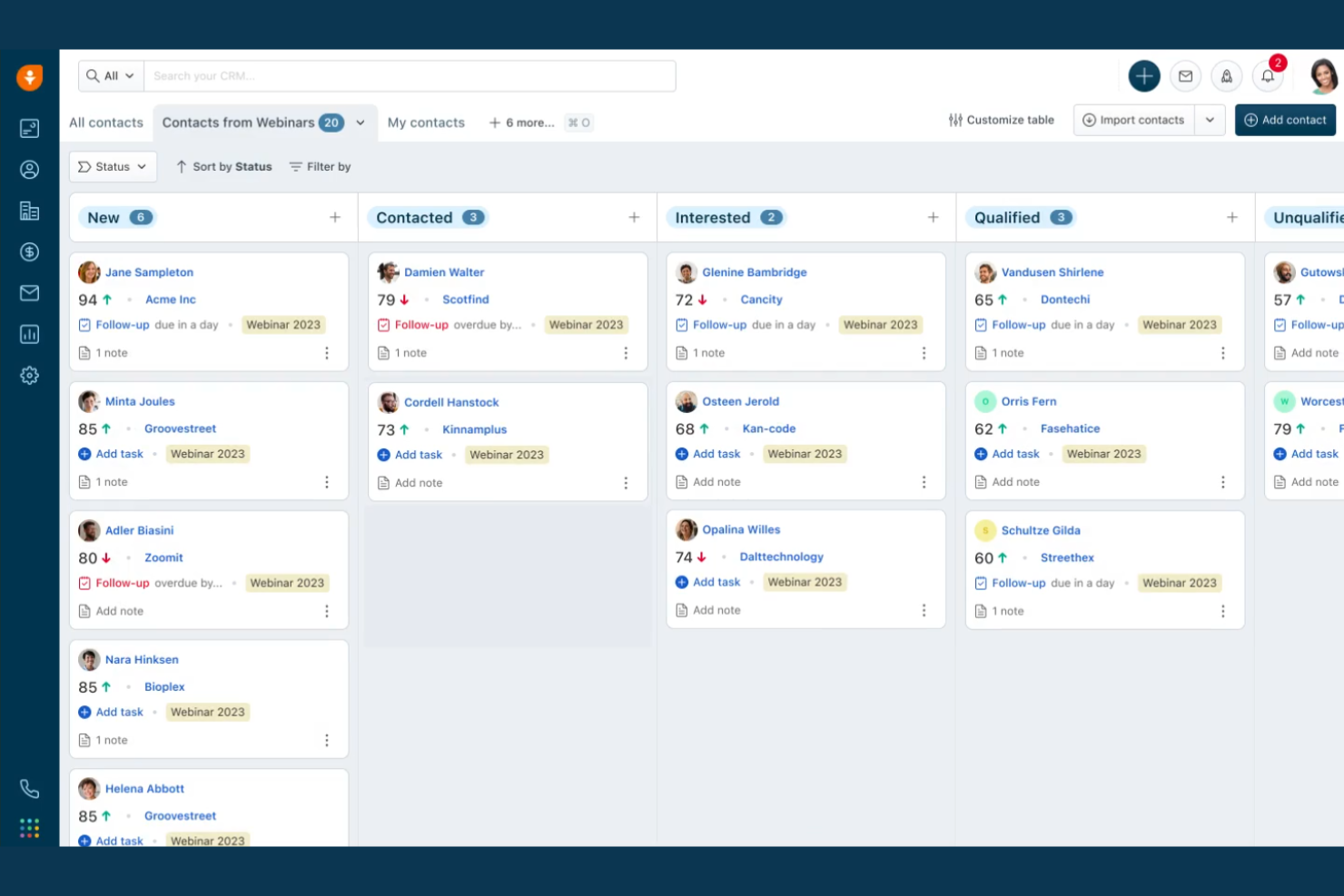Screen dimensions: 1344x896
Task: Switch to the My contacts tab
Action: 426,122
